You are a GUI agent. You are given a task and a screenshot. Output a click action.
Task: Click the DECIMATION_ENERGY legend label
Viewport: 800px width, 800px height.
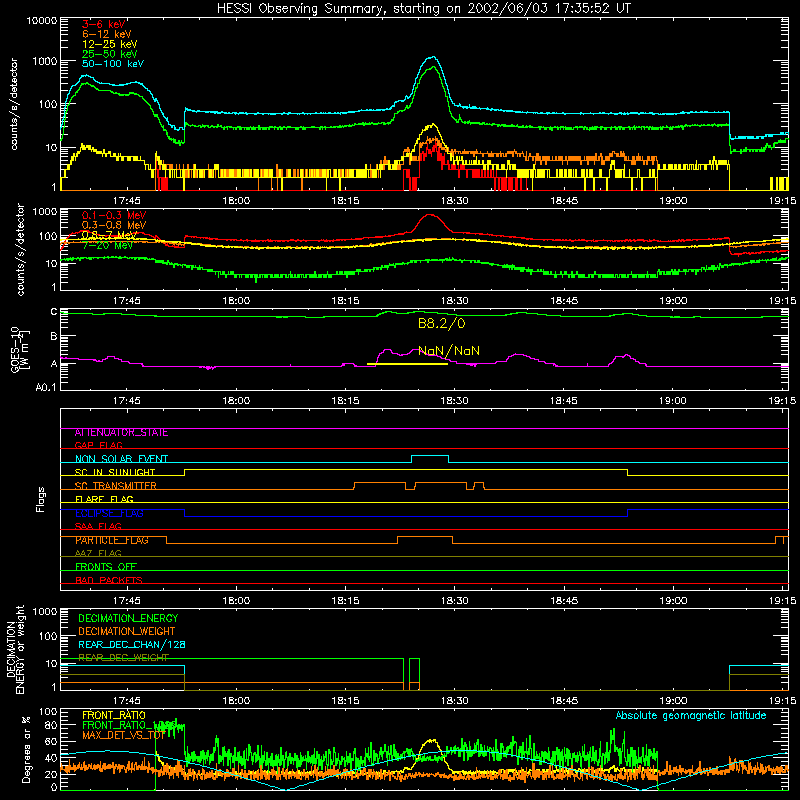[128, 618]
